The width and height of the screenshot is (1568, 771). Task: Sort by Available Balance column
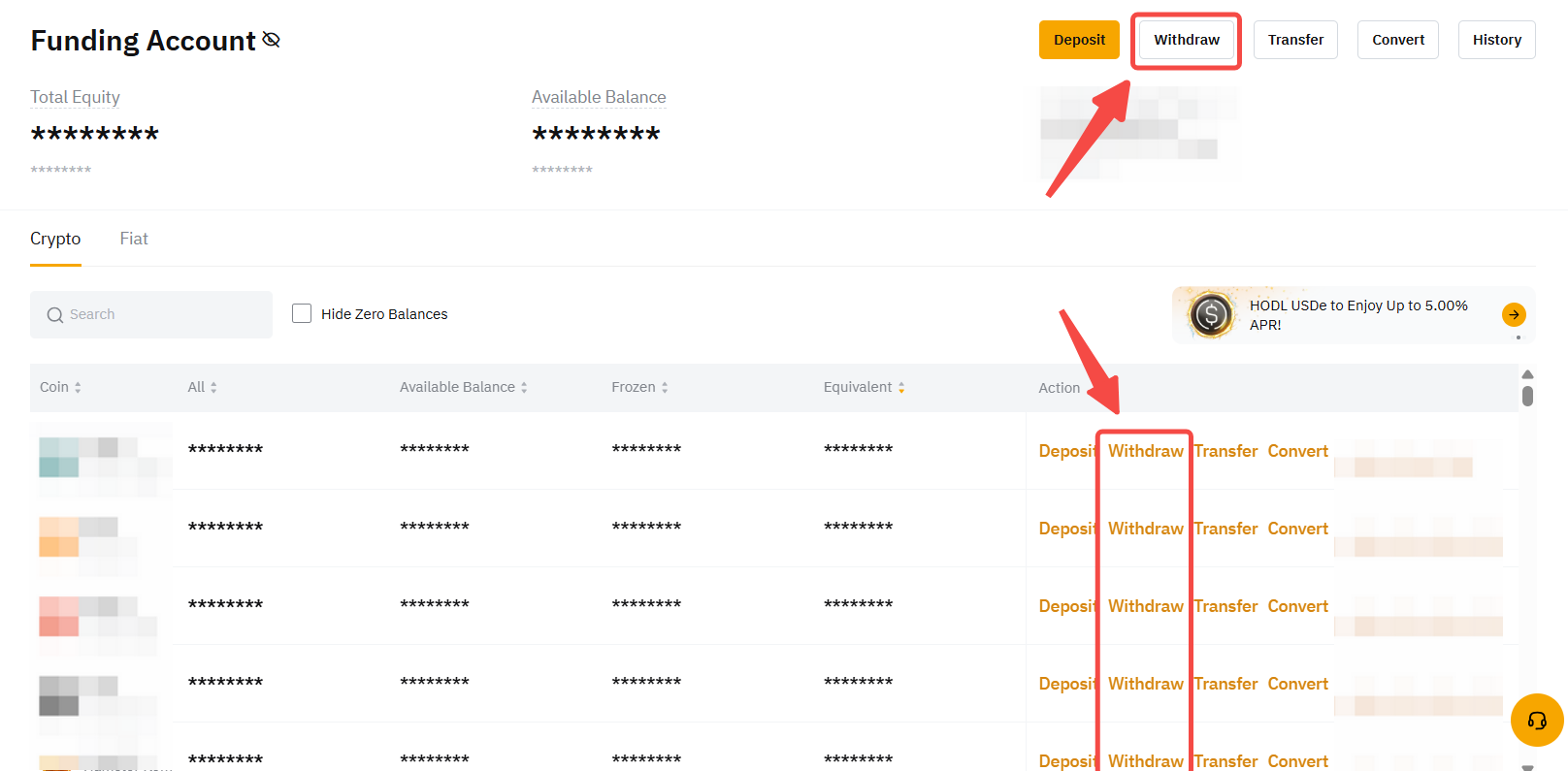pos(524,388)
